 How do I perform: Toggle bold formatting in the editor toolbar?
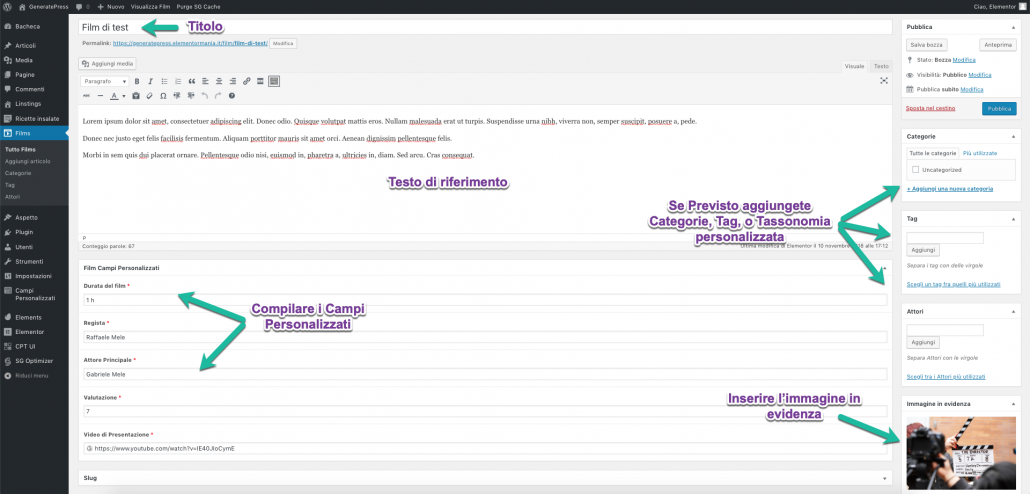click(x=138, y=81)
